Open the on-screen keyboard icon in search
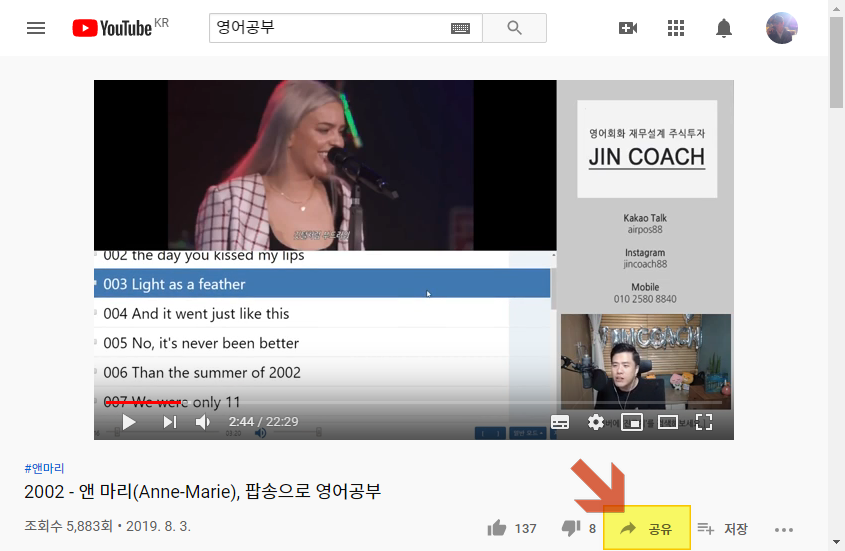This screenshot has height=551, width=845. (460, 28)
